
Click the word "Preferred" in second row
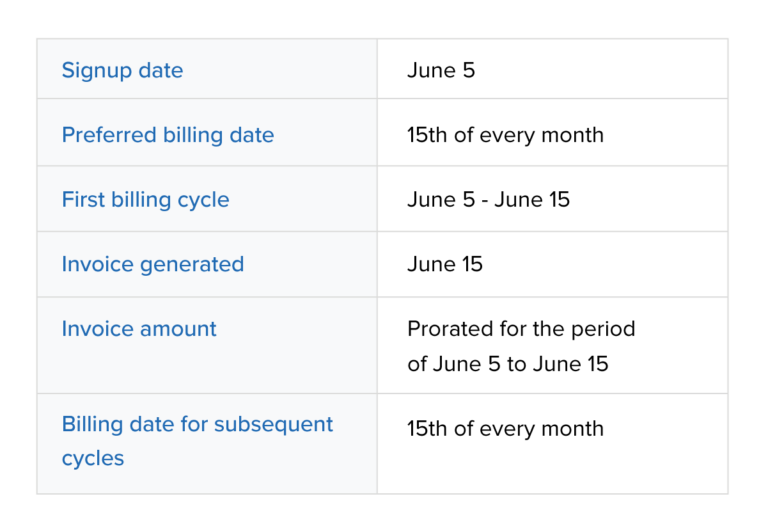pos(104,135)
